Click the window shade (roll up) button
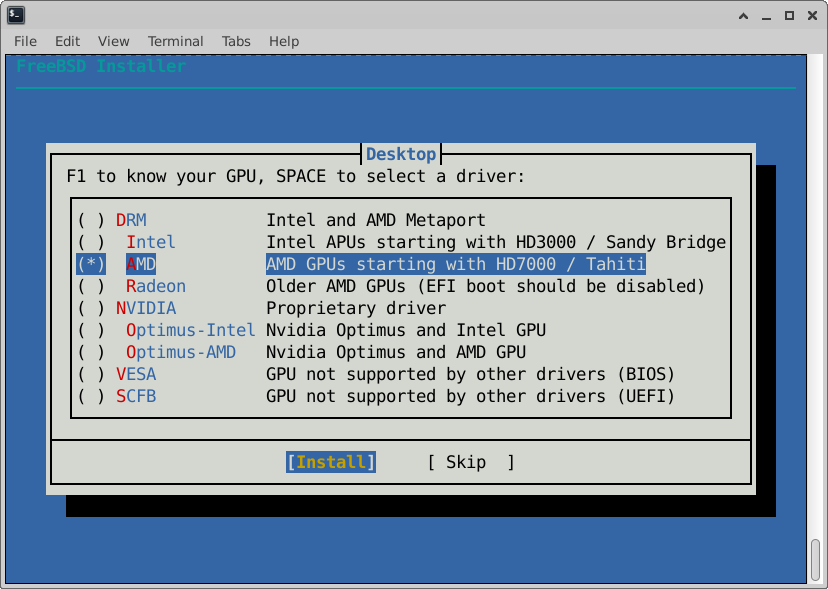Viewport: 828px width, 589px height. click(x=744, y=16)
